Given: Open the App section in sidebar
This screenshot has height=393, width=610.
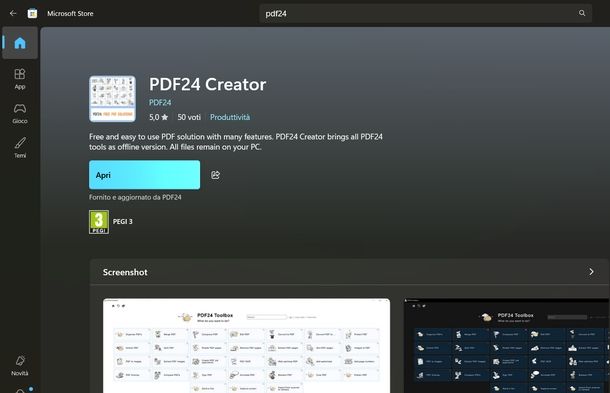Looking at the screenshot, I should (20, 79).
